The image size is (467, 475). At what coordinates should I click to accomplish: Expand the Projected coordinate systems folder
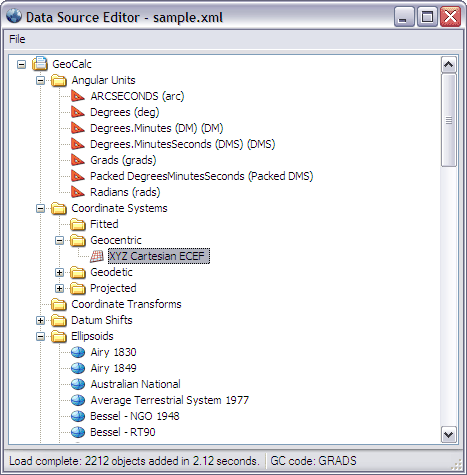coord(59,288)
